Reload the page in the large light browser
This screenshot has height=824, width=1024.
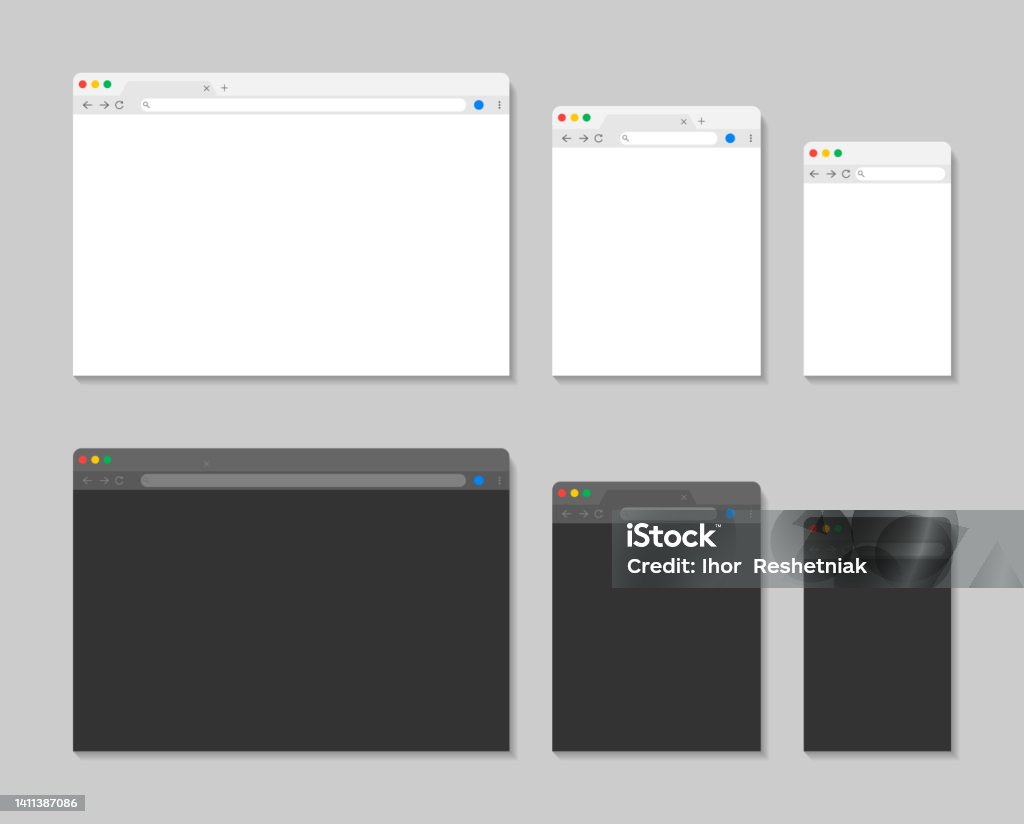tap(119, 105)
